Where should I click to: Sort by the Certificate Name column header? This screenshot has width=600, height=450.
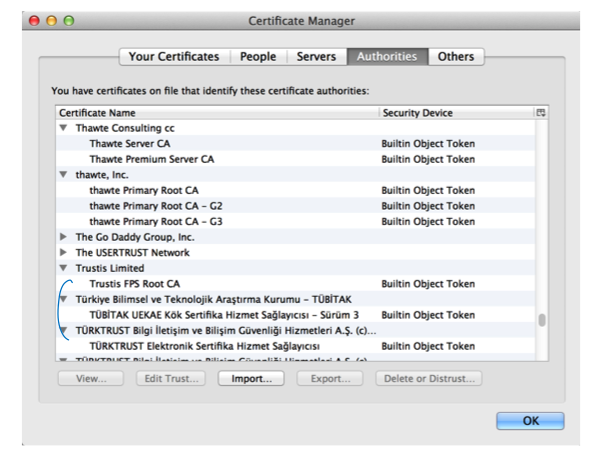tap(217, 113)
